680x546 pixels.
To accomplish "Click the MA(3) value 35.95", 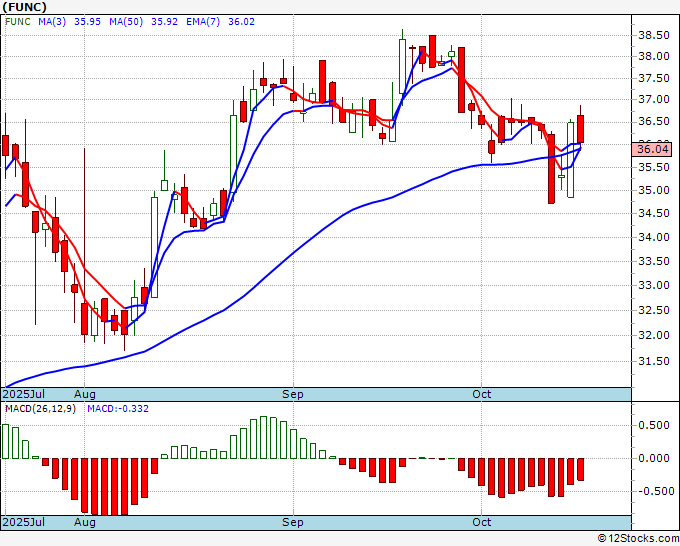I will [88, 22].
